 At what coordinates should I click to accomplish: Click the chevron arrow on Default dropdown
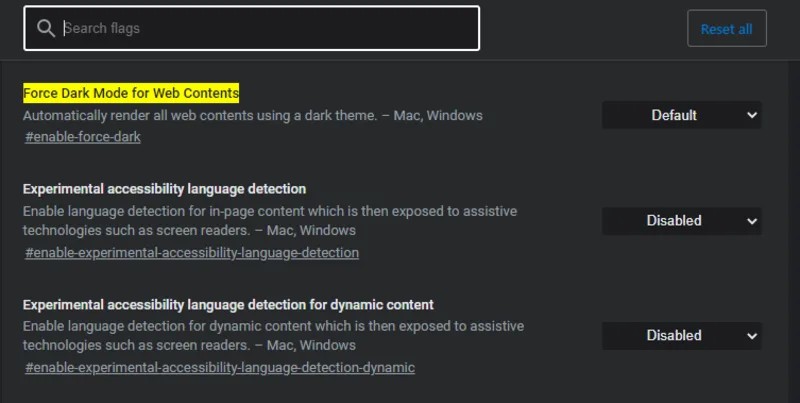[x=752, y=115]
